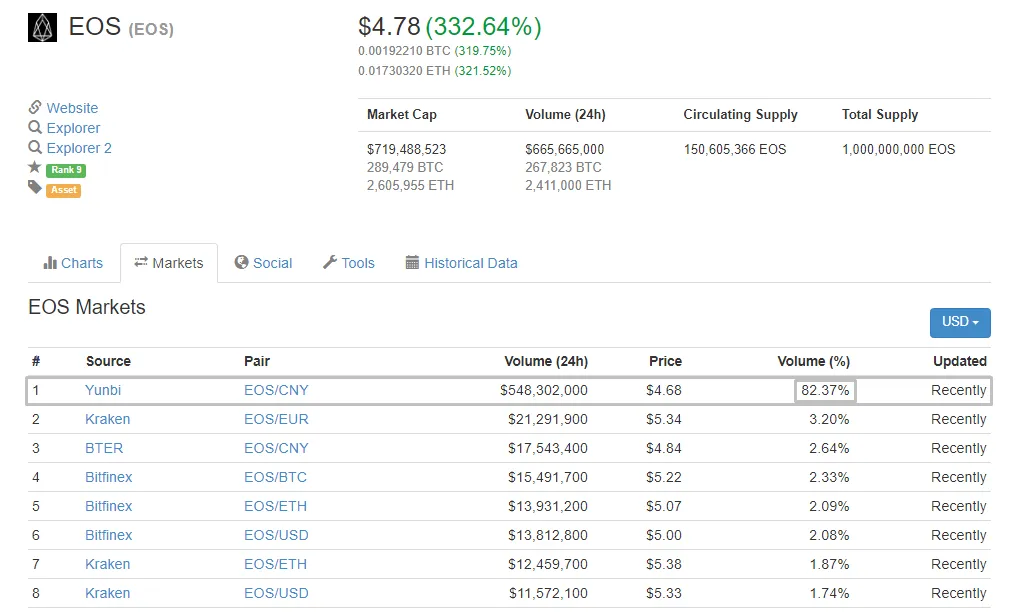Click the Rank 9 badge
Screen dimensions: 1021x612
click(66, 170)
